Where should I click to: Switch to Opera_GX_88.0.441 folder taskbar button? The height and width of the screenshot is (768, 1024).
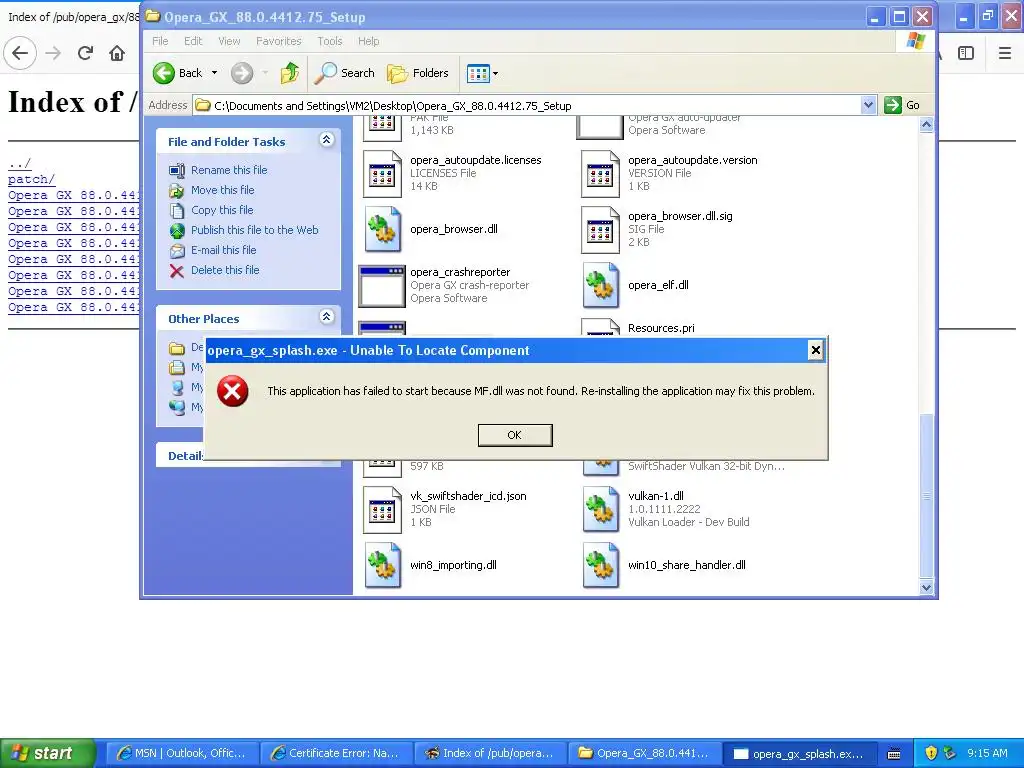tap(644, 754)
